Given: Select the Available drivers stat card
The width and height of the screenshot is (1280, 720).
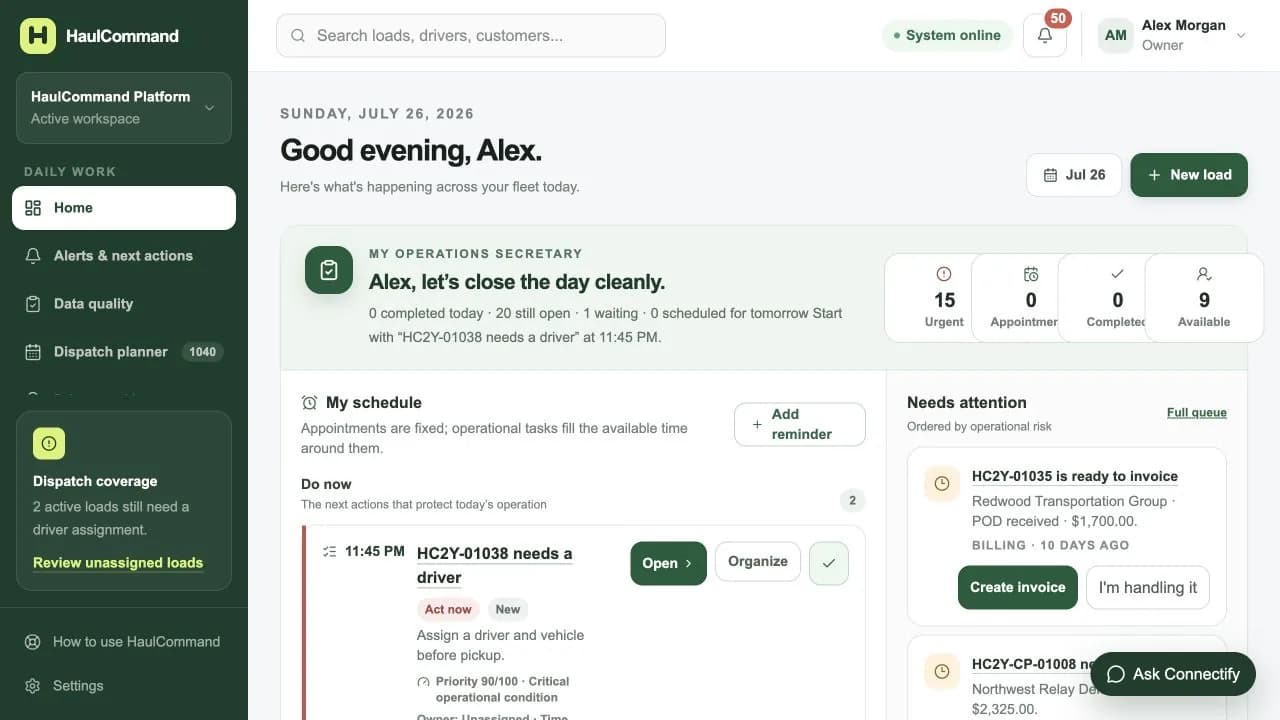Looking at the screenshot, I should (x=1204, y=298).
